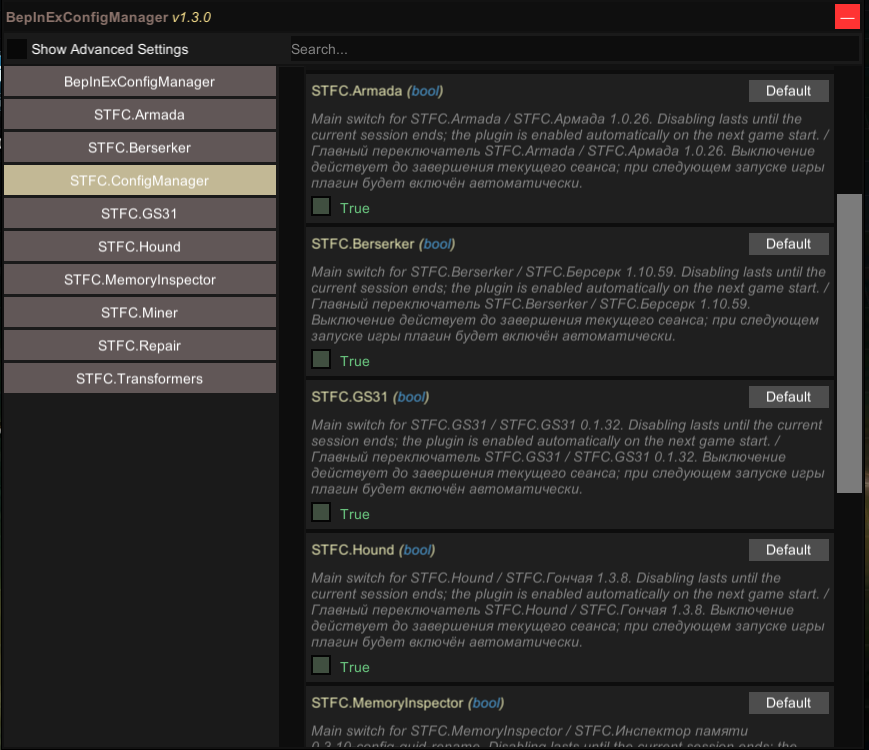Toggle the STFC.Hound True checkbox
The image size is (869, 750).
click(x=321, y=665)
